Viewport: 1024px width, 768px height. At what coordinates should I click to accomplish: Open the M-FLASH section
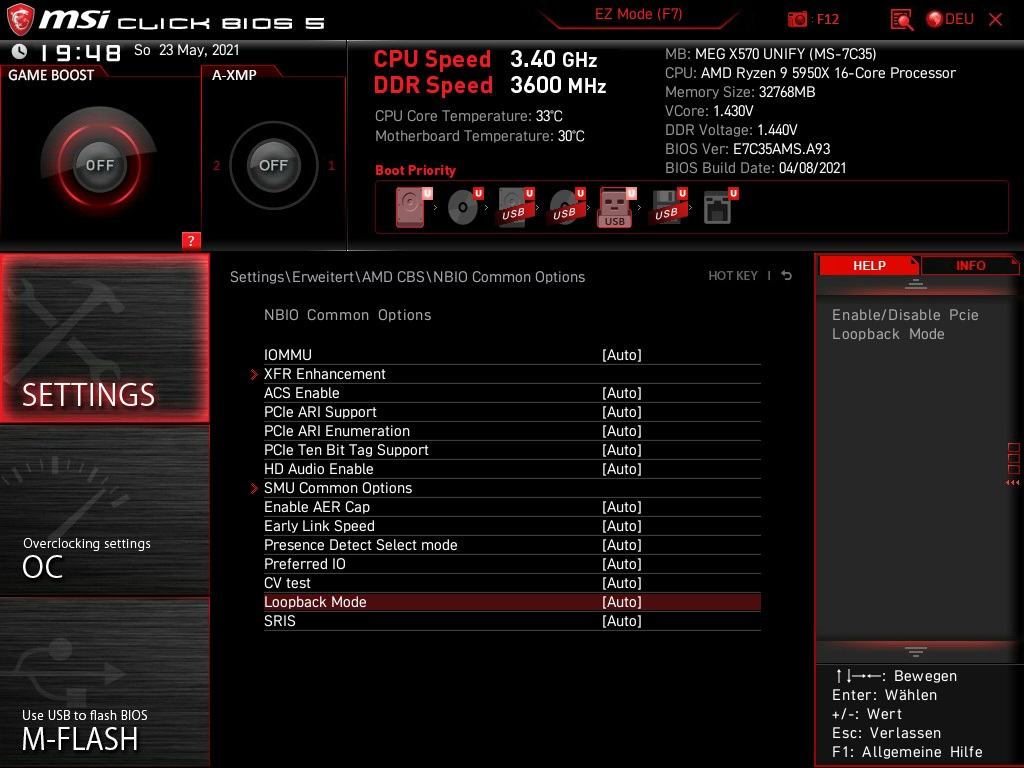(104, 682)
